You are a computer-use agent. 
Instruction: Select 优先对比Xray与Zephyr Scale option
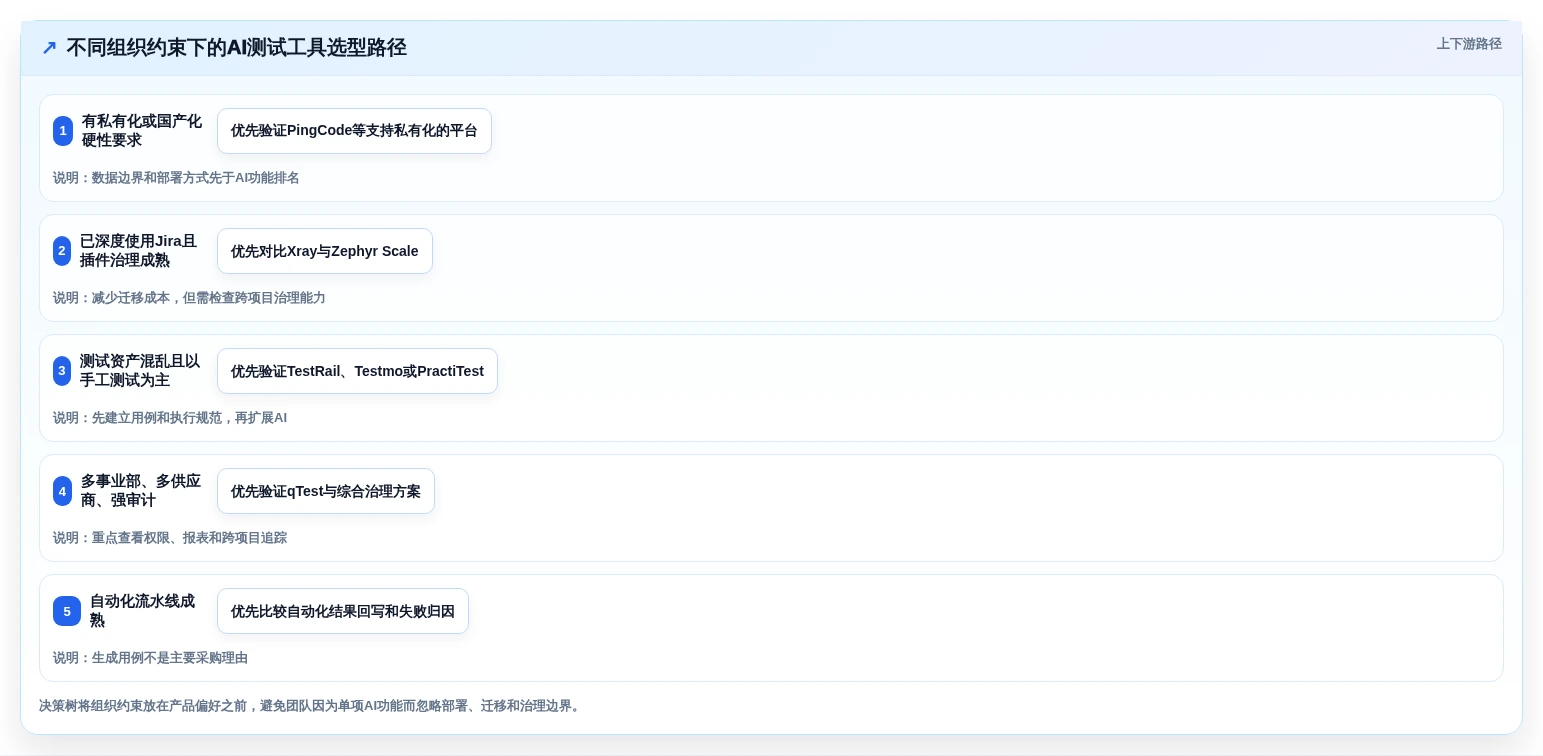[x=325, y=251]
